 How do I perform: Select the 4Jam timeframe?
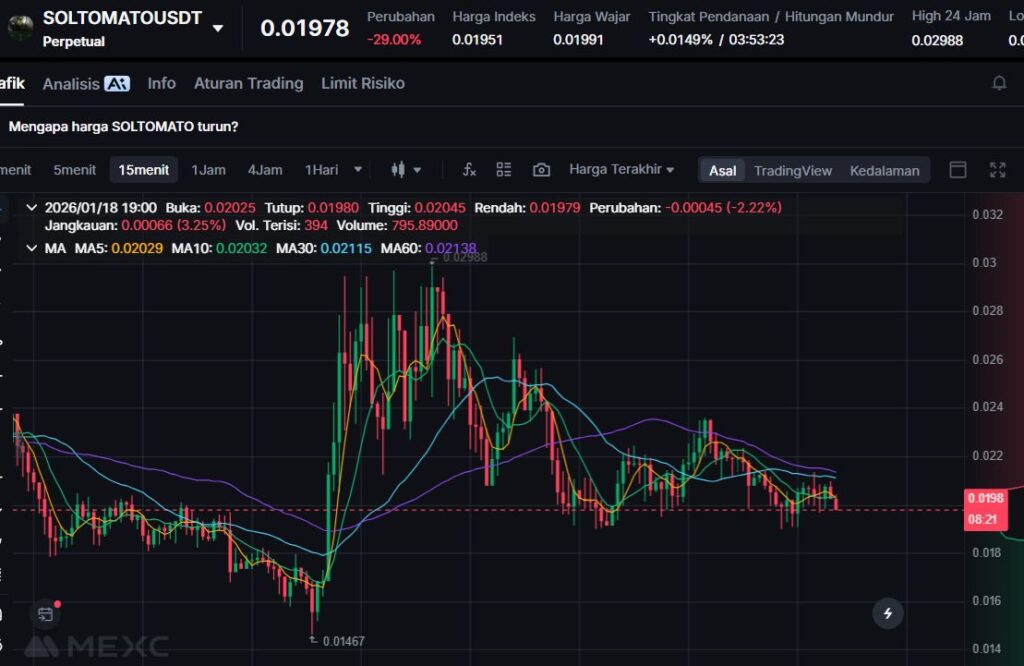(x=265, y=170)
